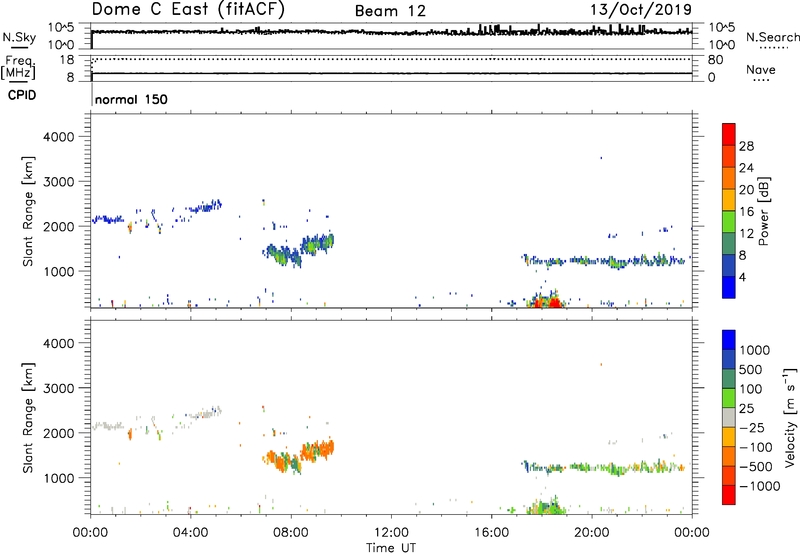Click the '3000' tick in the velocity panel

click(x=58, y=388)
